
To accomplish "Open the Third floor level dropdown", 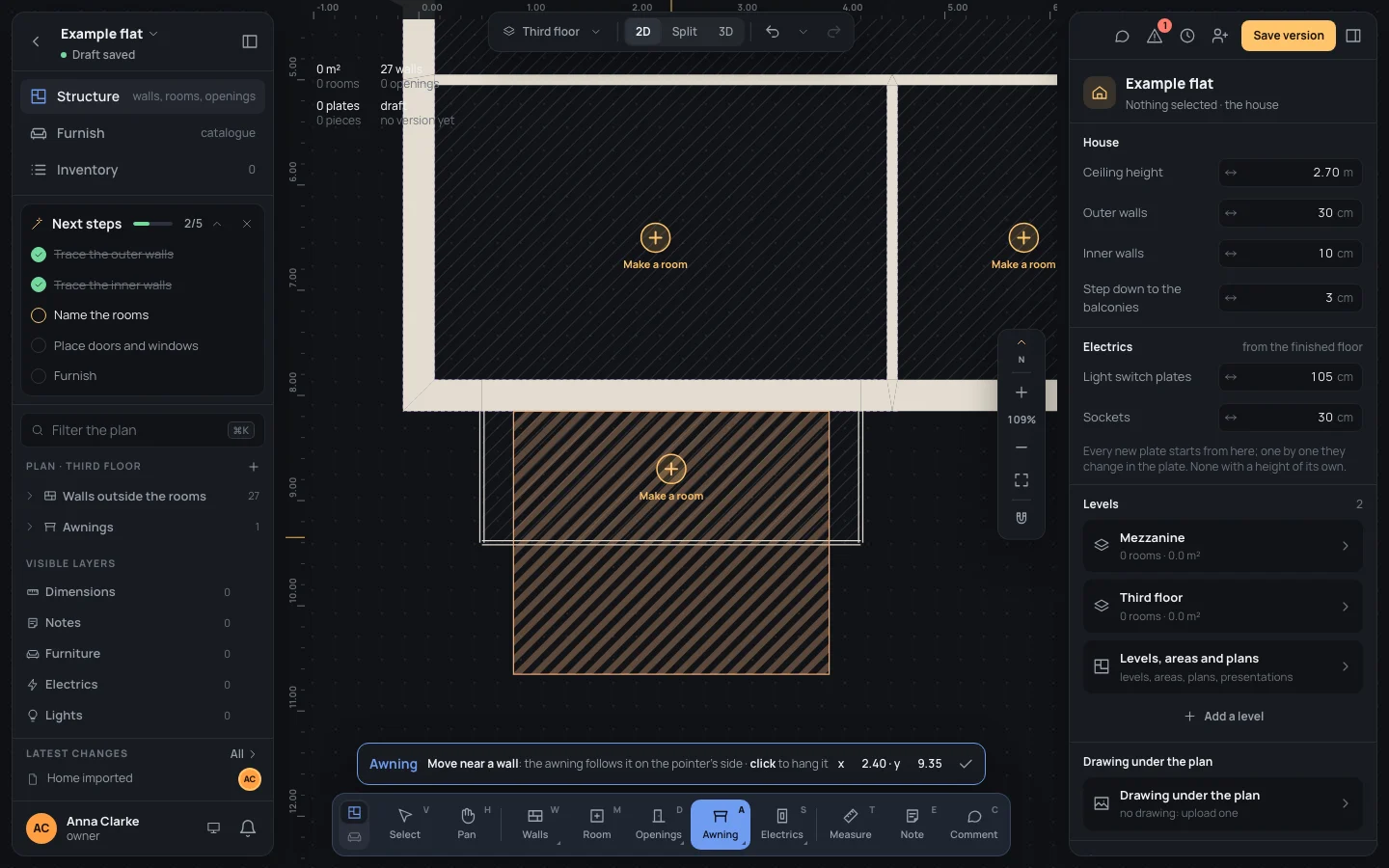I will coord(552,32).
